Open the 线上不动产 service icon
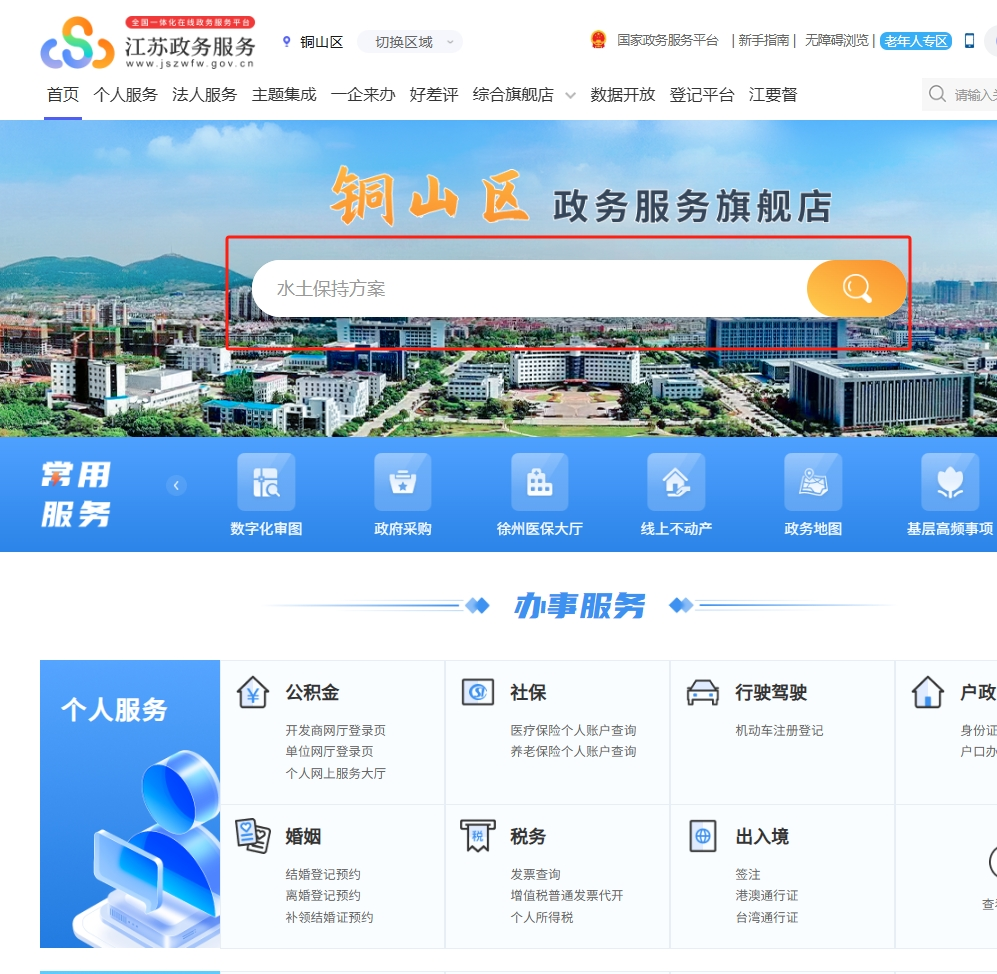997x974 pixels. tap(676, 483)
